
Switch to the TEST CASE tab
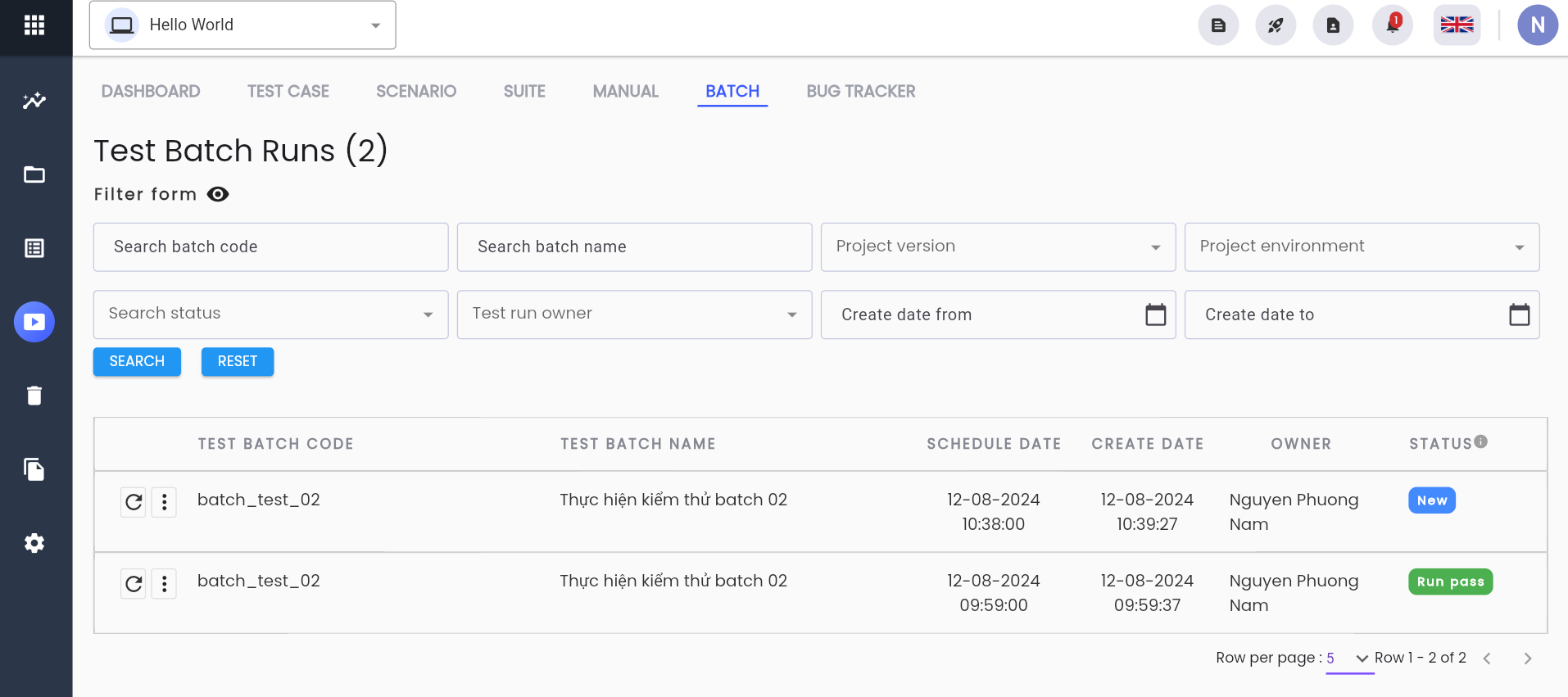tap(288, 92)
